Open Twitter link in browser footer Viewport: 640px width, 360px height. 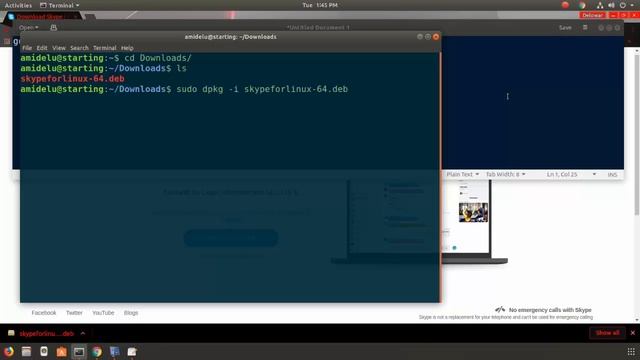click(x=74, y=313)
